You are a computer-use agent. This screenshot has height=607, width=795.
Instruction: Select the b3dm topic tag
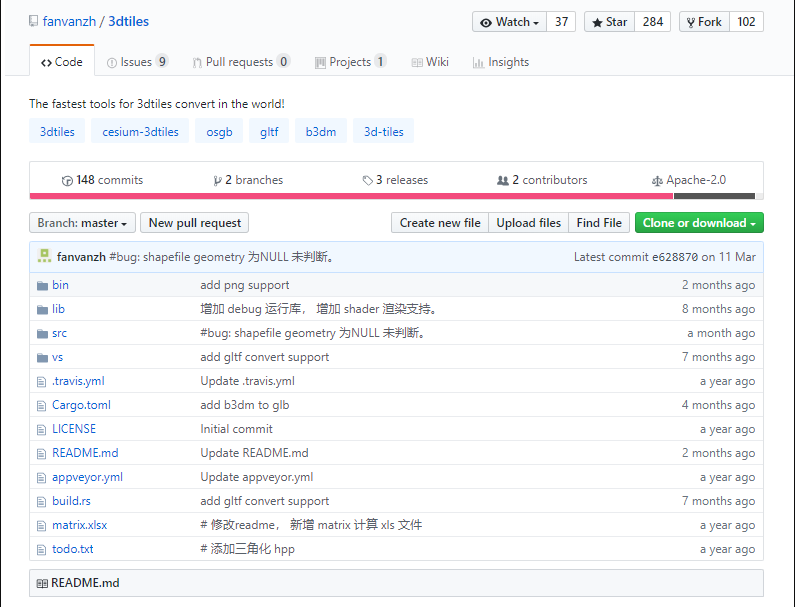click(x=320, y=131)
